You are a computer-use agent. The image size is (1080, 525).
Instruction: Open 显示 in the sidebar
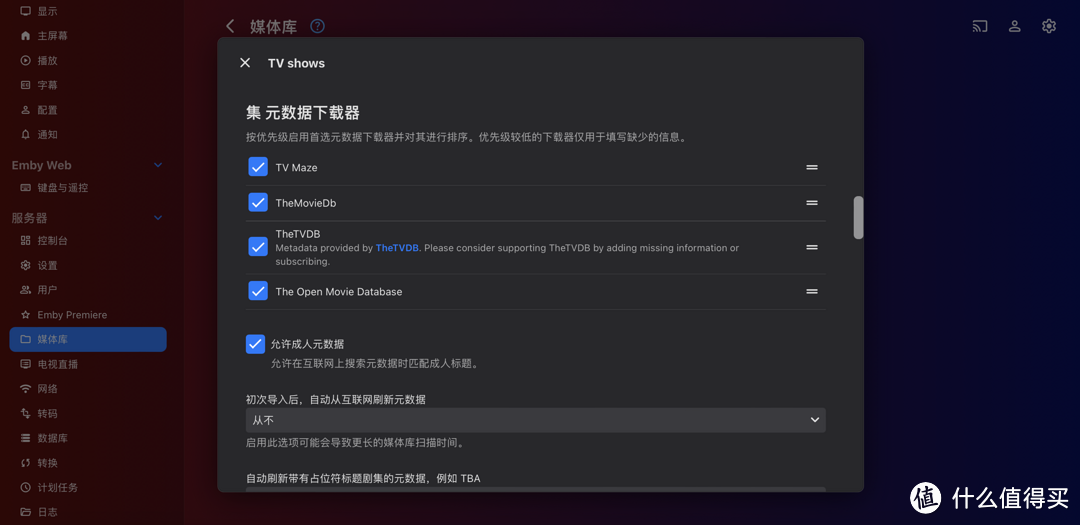click(x=48, y=11)
